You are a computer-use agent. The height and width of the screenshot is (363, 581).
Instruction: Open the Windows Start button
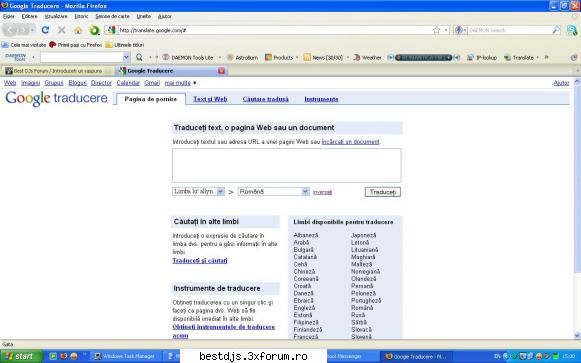(x=21, y=356)
